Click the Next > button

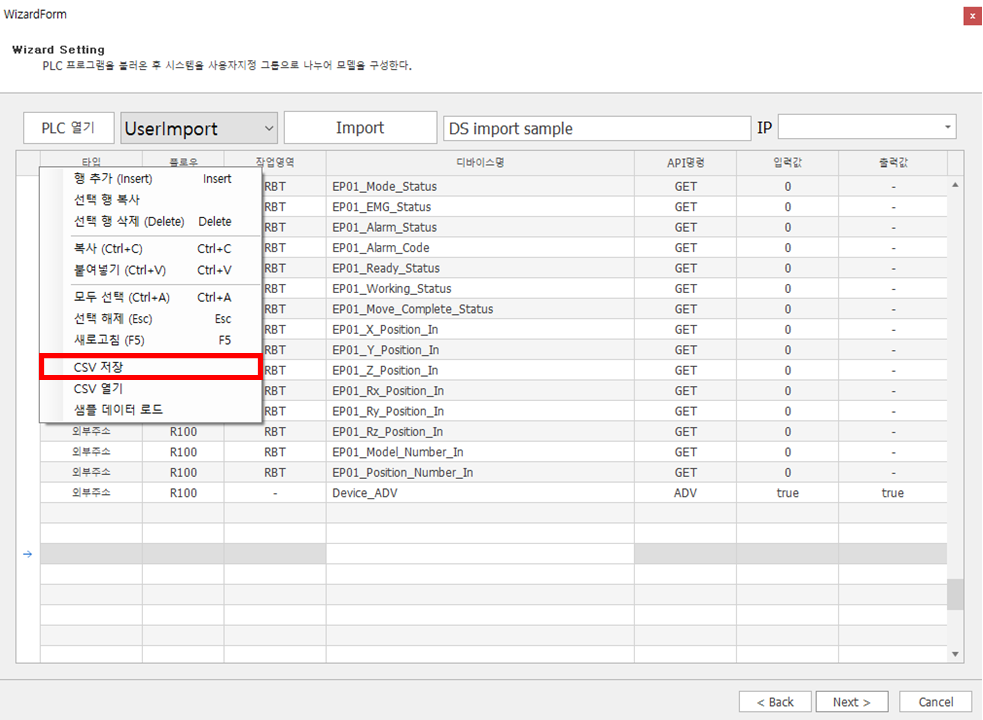tap(851, 702)
